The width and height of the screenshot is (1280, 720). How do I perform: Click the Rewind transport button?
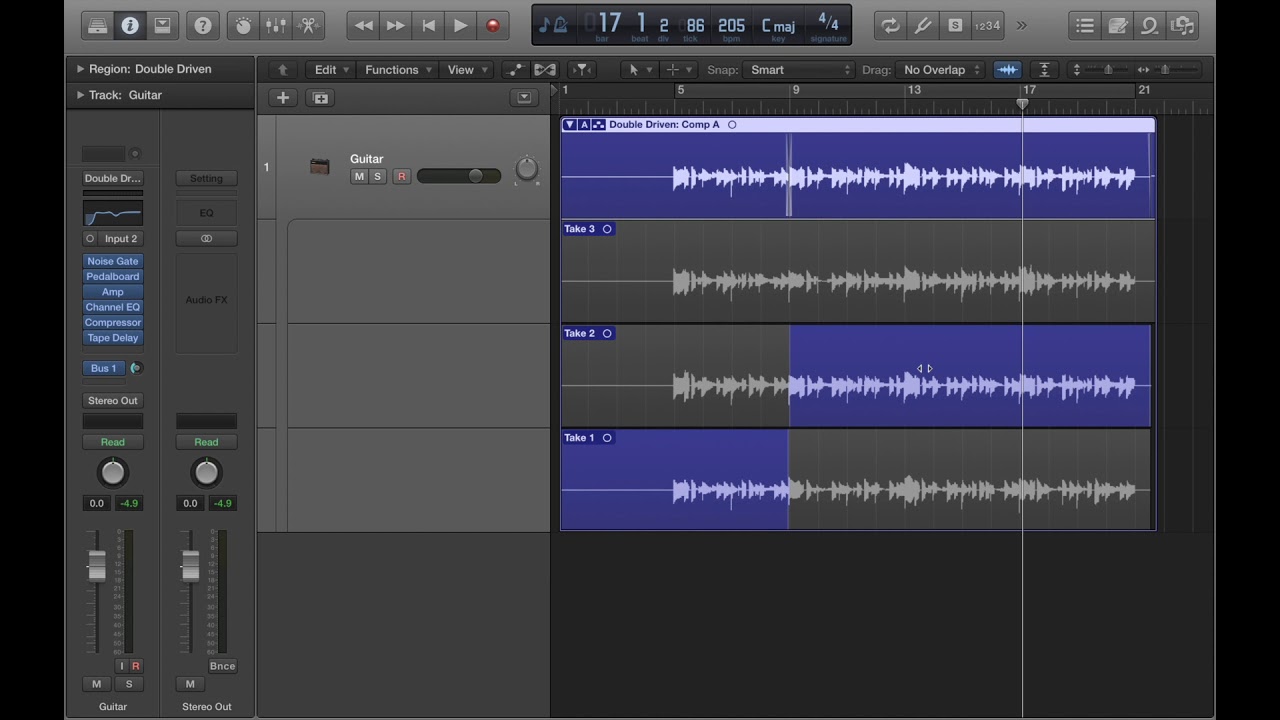point(364,26)
